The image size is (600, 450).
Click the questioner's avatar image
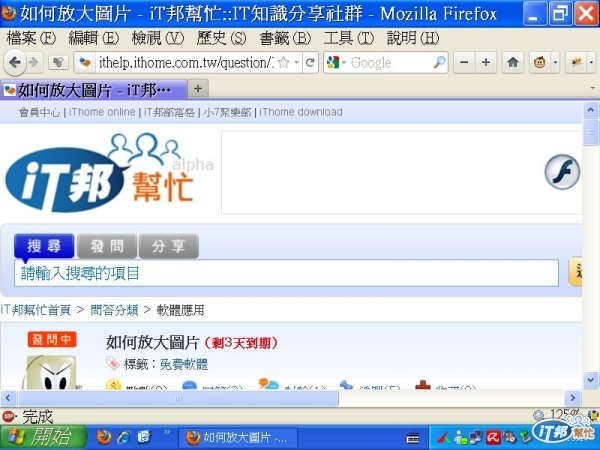click(50, 373)
